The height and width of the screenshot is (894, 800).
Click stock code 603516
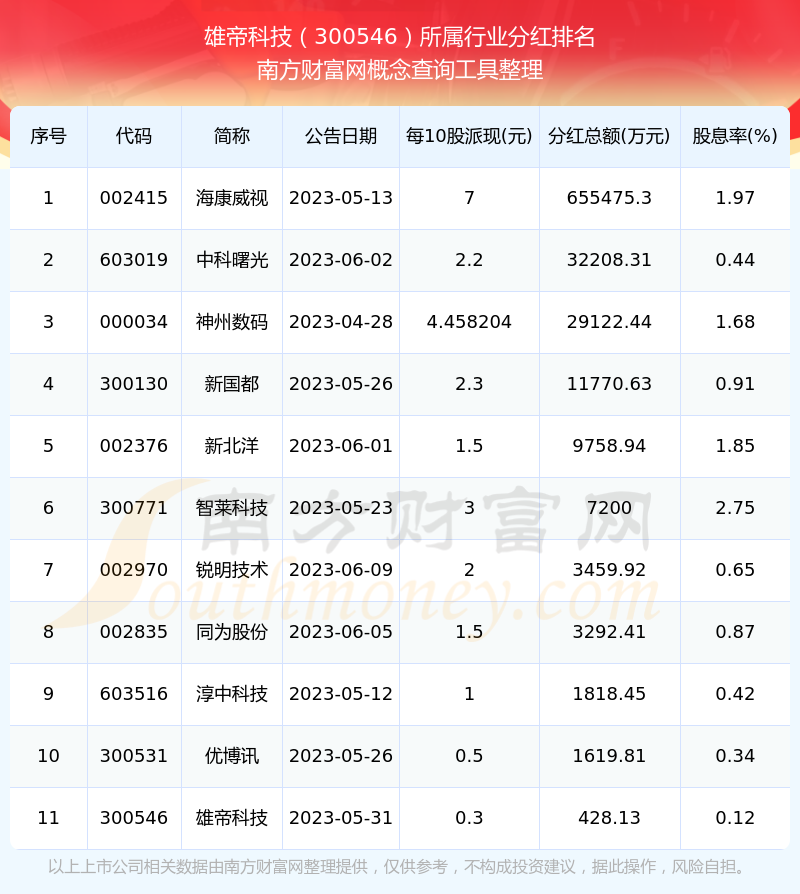134,694
